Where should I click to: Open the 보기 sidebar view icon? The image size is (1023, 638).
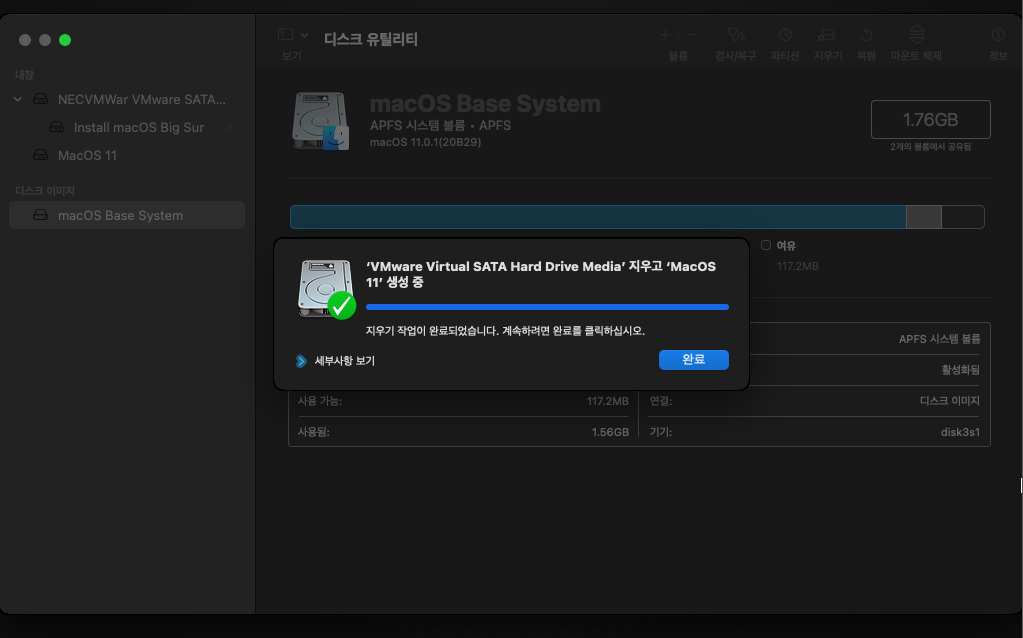click(285, 35)
